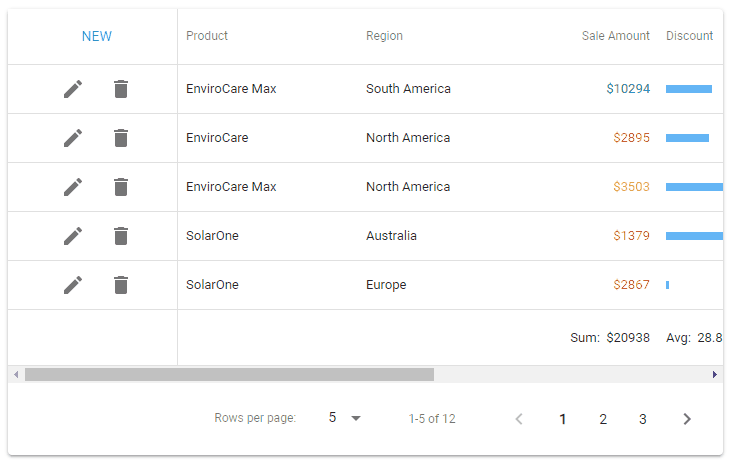Go to page 3
The height and width of the screenshot is (468, 730).
click(643, 419)
